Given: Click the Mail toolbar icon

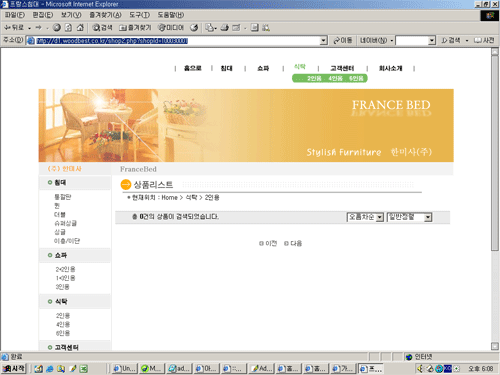Looking at the screenshot, I should (210, 28).
